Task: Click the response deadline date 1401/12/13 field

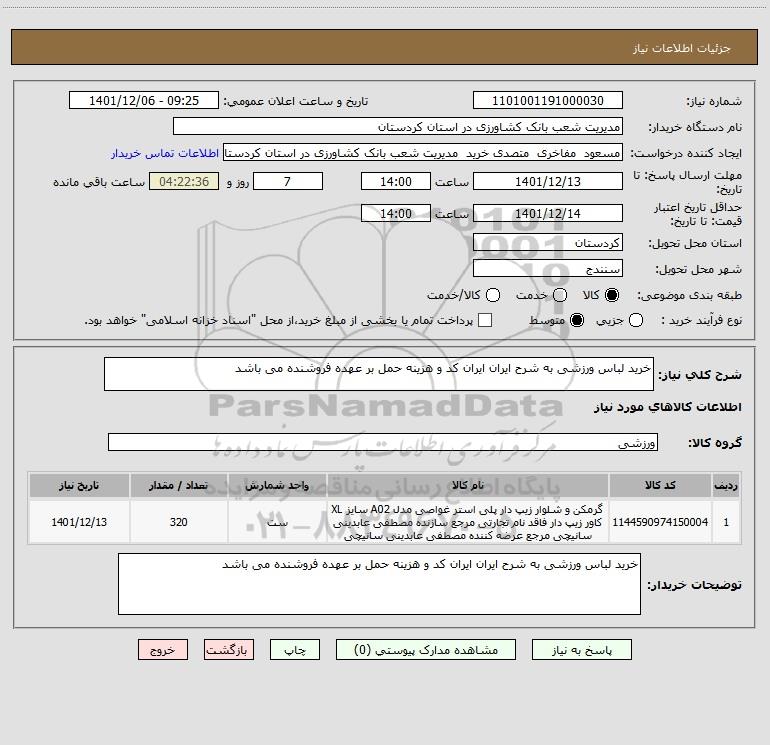Action: coord(548,181)
